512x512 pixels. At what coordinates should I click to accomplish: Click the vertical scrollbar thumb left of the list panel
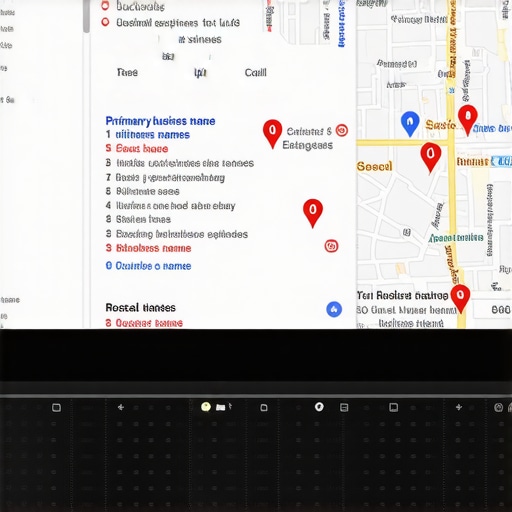[x=86, y=16]
